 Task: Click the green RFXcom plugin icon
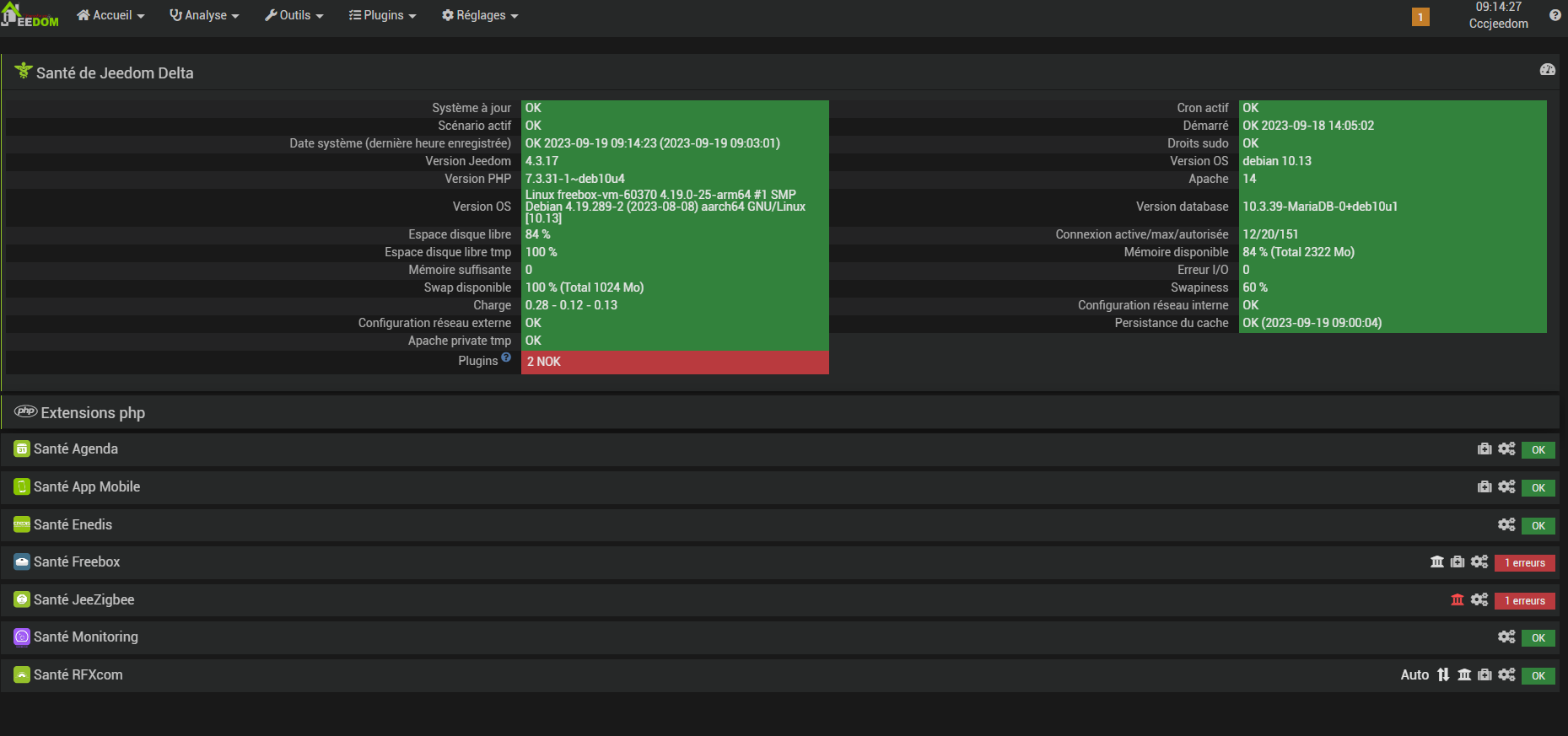pos(22,675)
